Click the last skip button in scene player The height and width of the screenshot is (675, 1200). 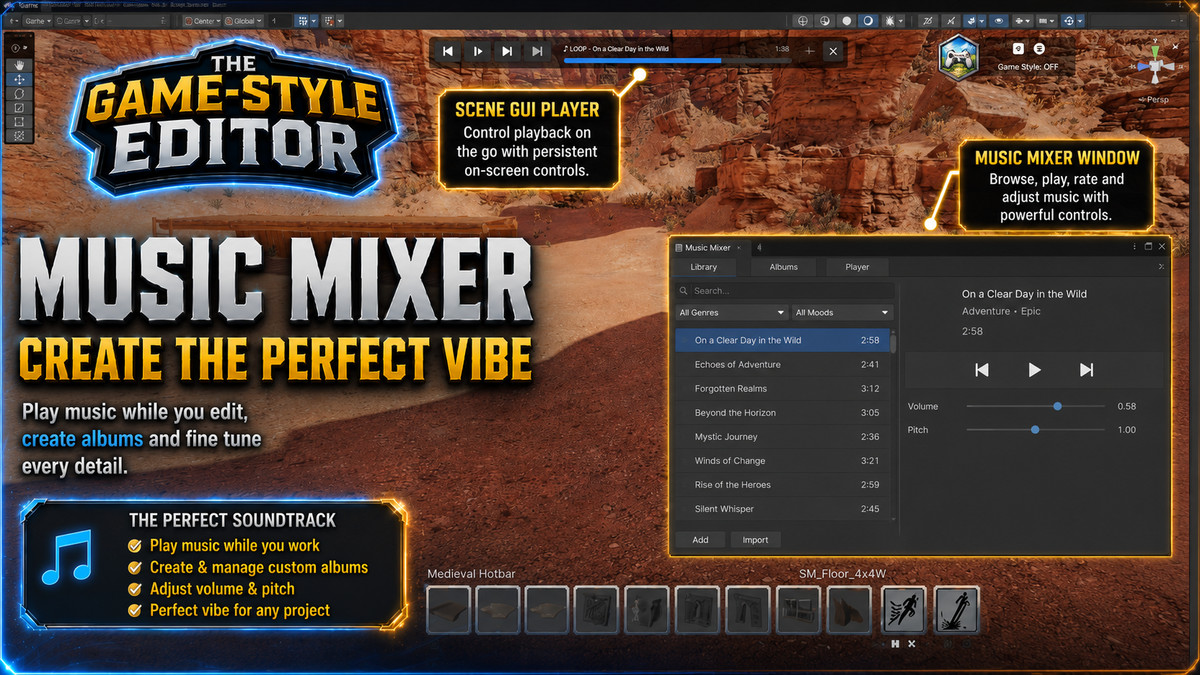537,51
